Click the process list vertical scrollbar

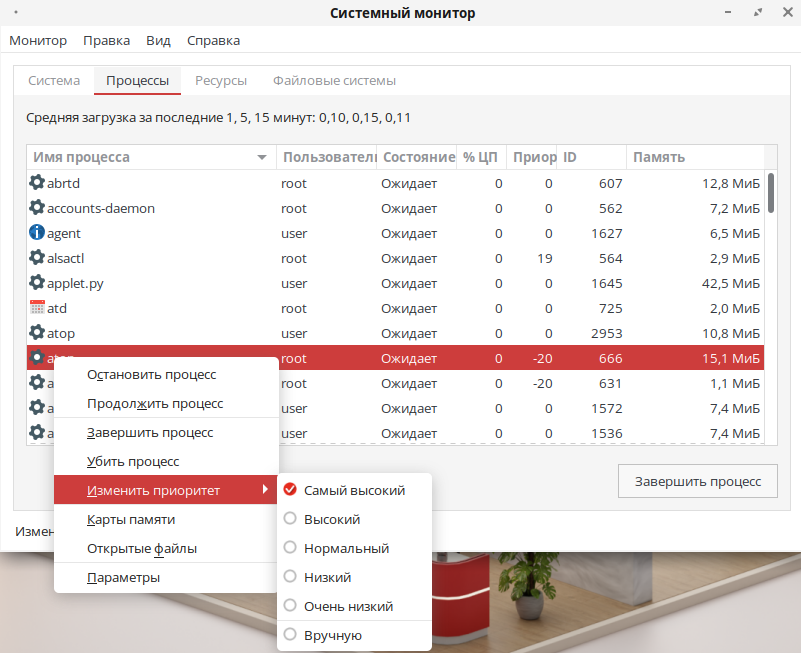(x=771, y=192)
